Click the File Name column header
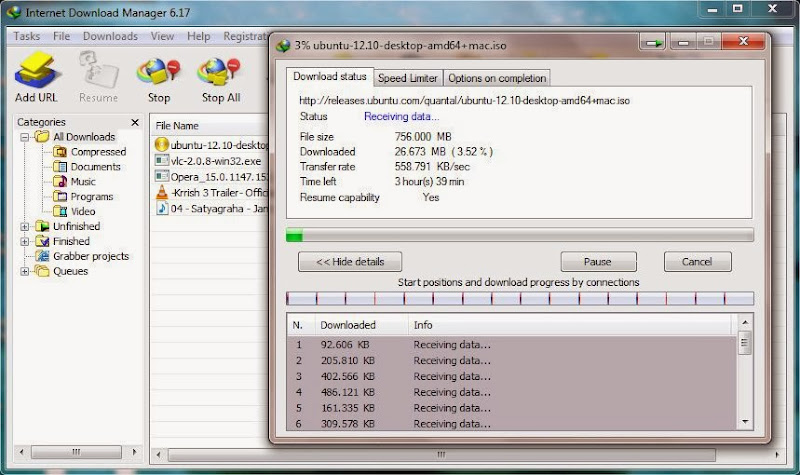Image resolution: width=800 pixels, height=475 pixels. (x=210, y=126)
